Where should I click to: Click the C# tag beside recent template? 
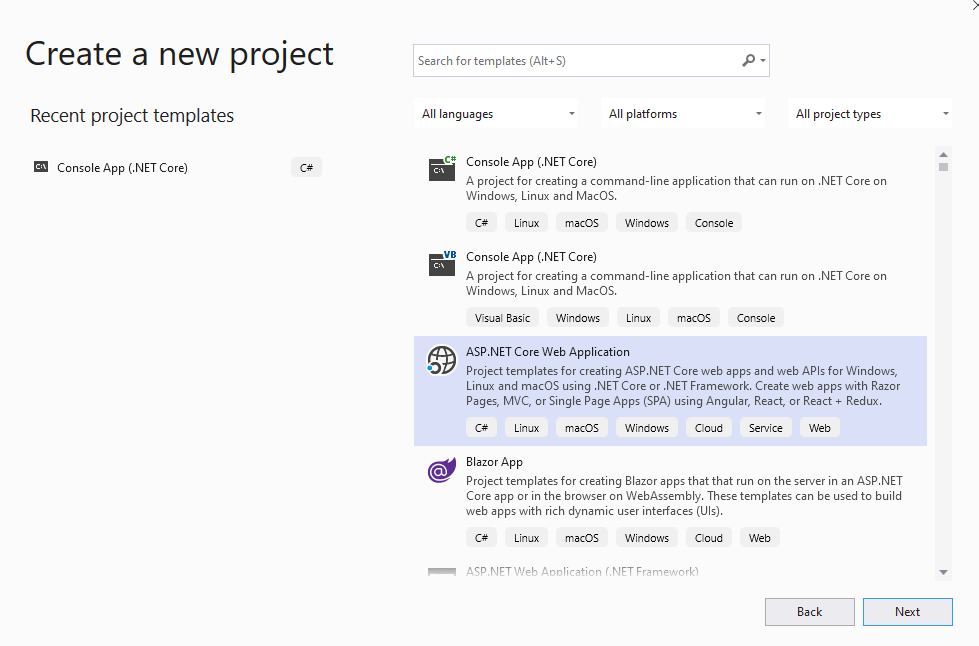pyautogui.click(x=306, y=168)
